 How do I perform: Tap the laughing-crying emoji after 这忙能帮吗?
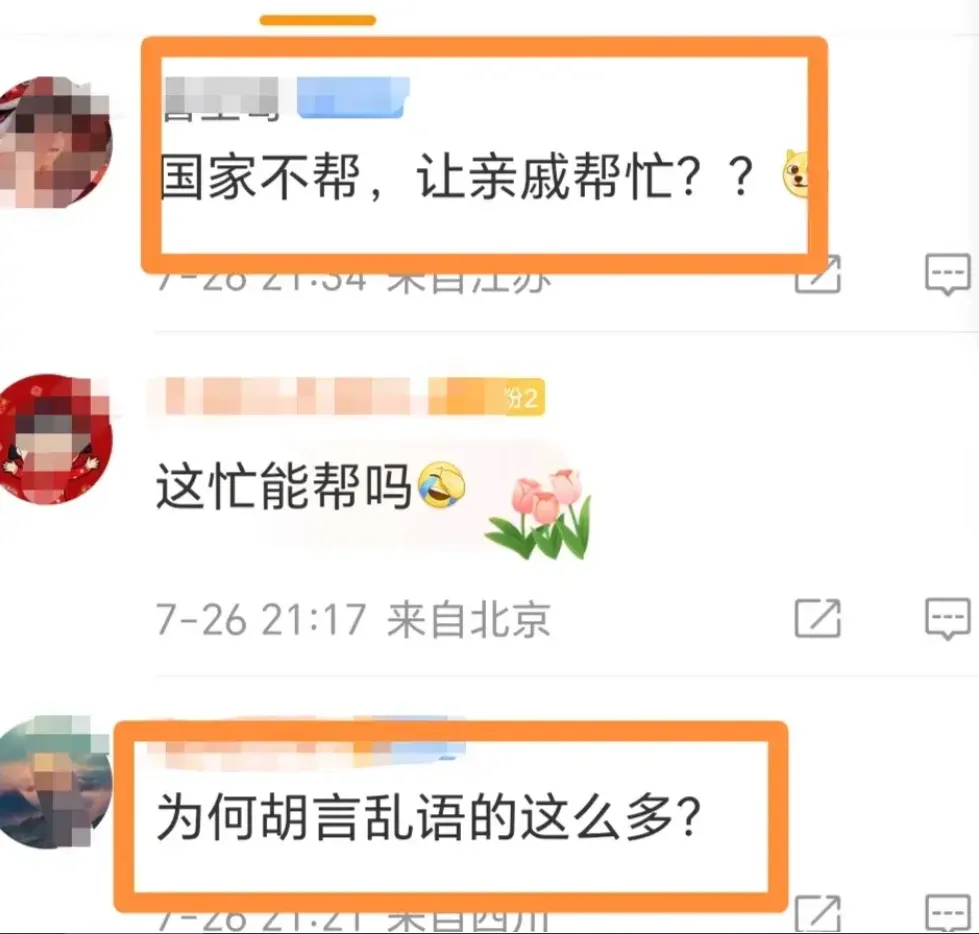(x=442, y=484)
